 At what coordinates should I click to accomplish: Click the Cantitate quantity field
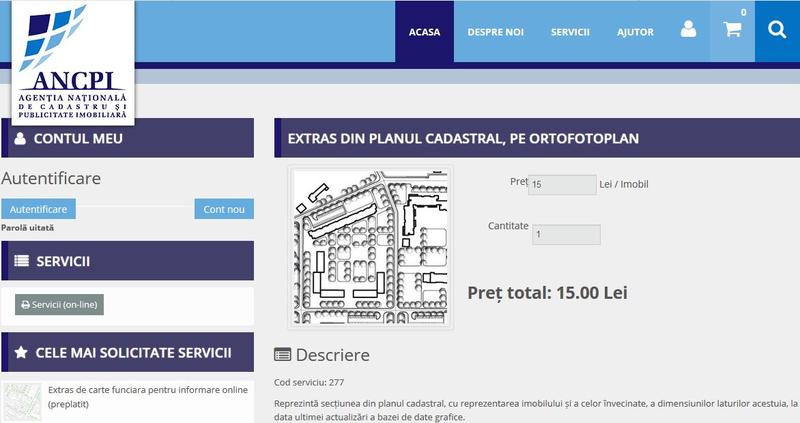[566, 235]
